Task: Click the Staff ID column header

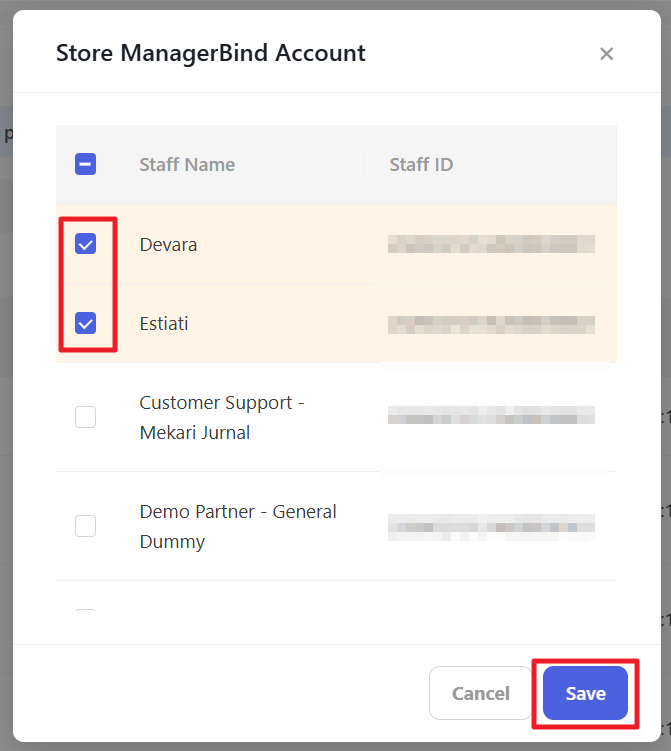Action: pyautogui.click(x=421, y=165)
